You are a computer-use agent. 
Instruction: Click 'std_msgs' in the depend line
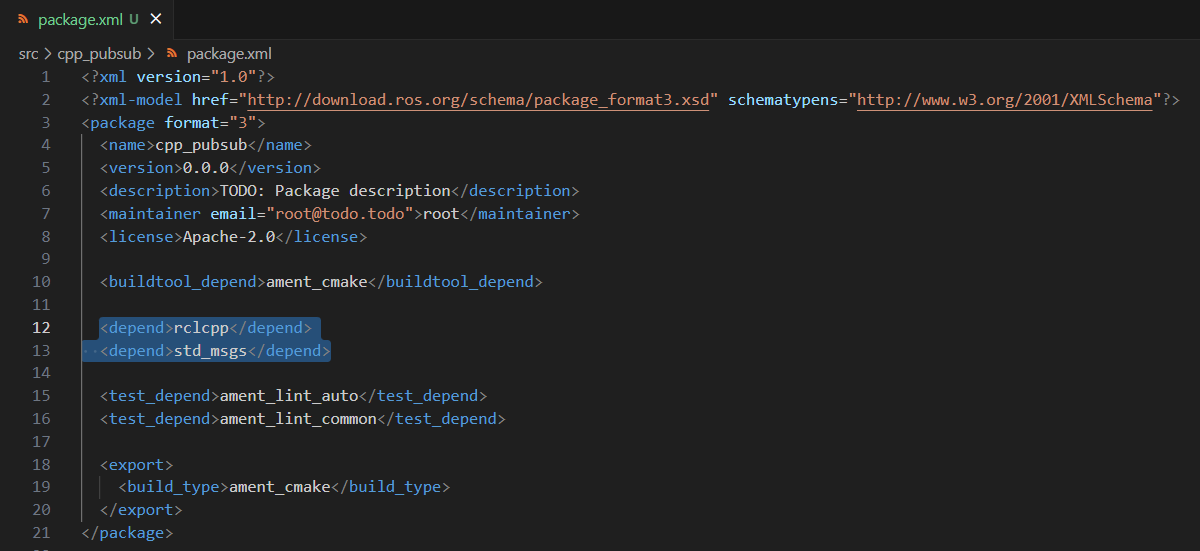210,351
